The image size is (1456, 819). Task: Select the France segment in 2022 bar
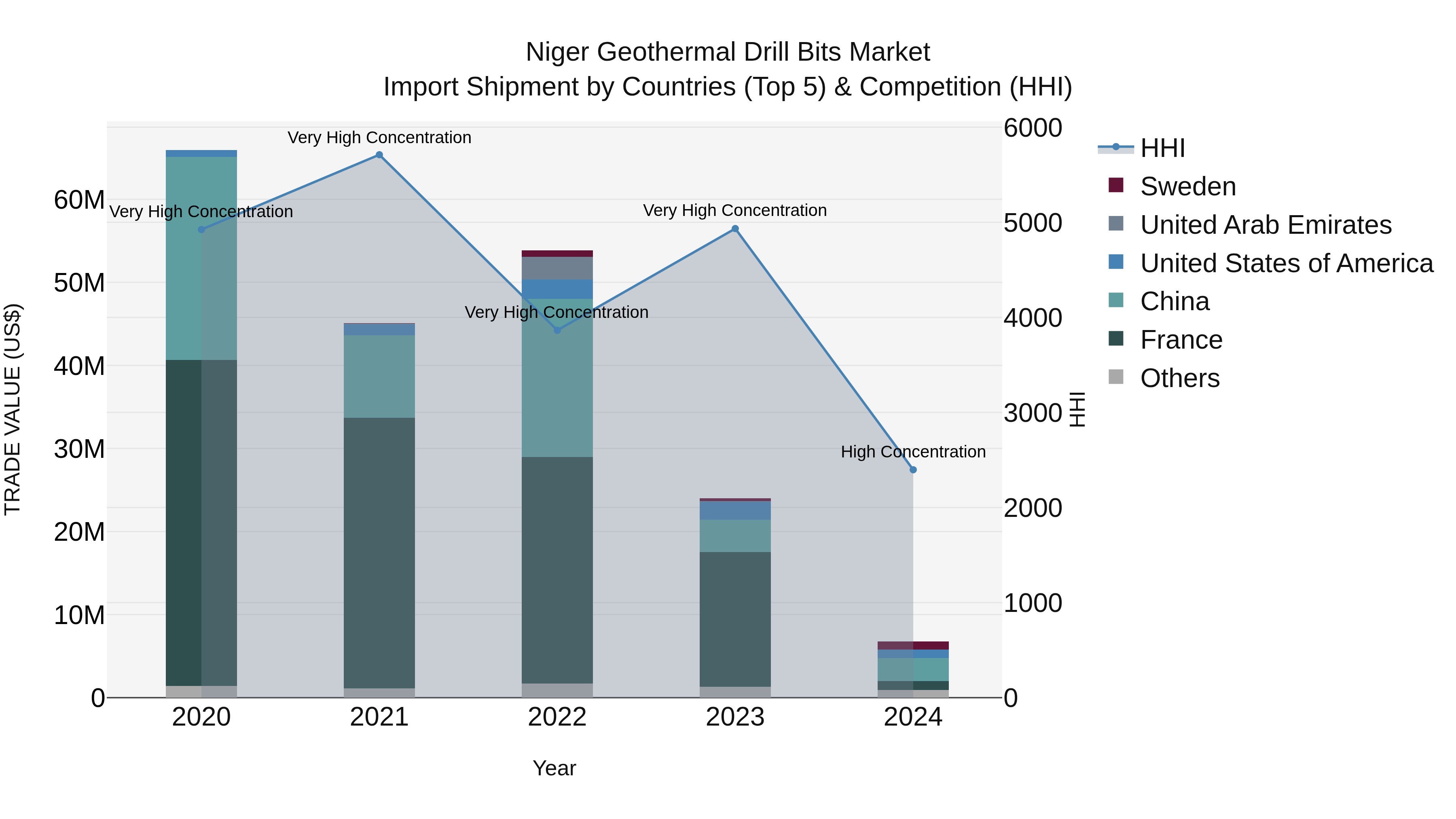point(557,570)
